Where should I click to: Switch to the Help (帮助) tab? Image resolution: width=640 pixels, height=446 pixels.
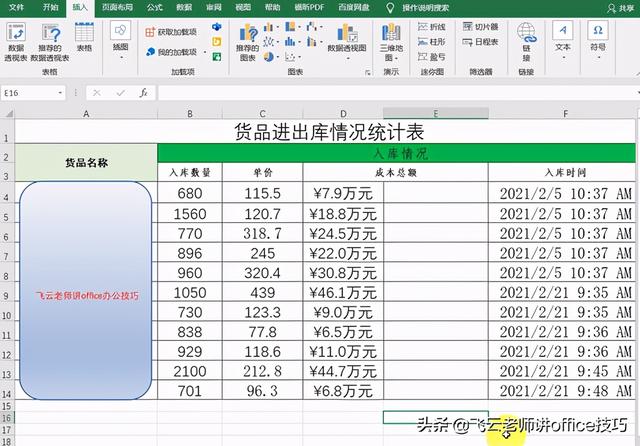click(272, 7)
